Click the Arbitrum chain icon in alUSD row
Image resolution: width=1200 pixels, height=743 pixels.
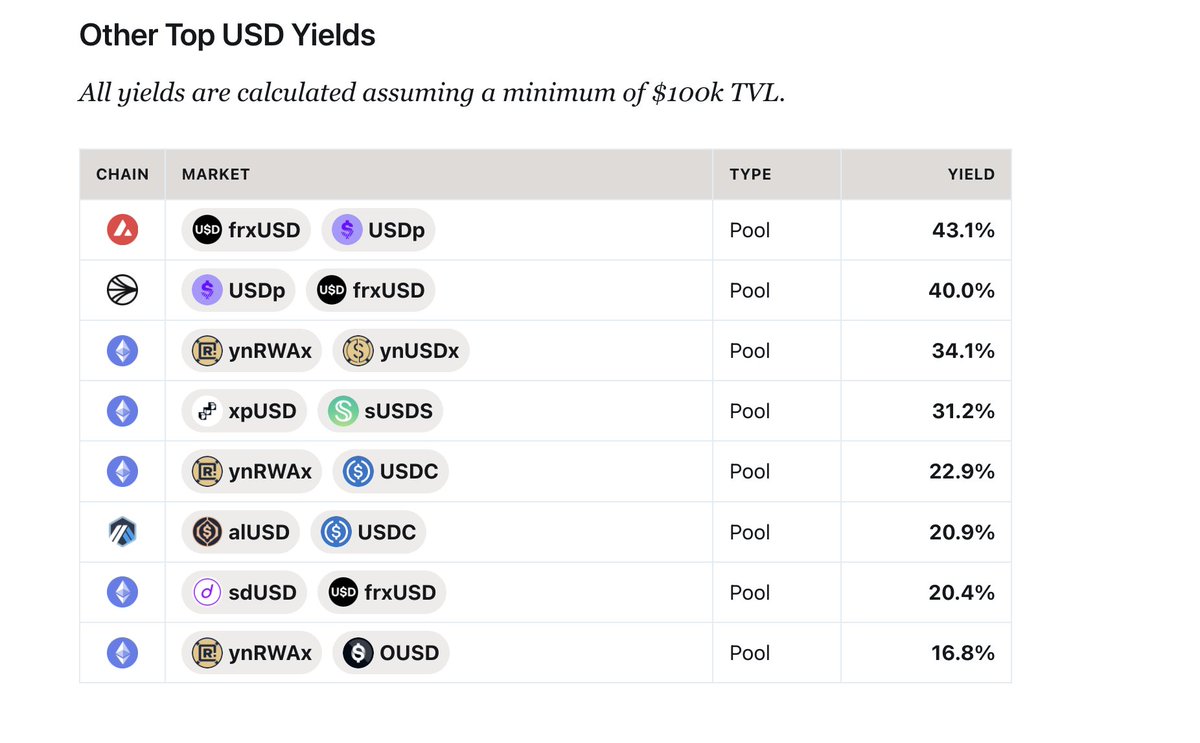point(122,532)
